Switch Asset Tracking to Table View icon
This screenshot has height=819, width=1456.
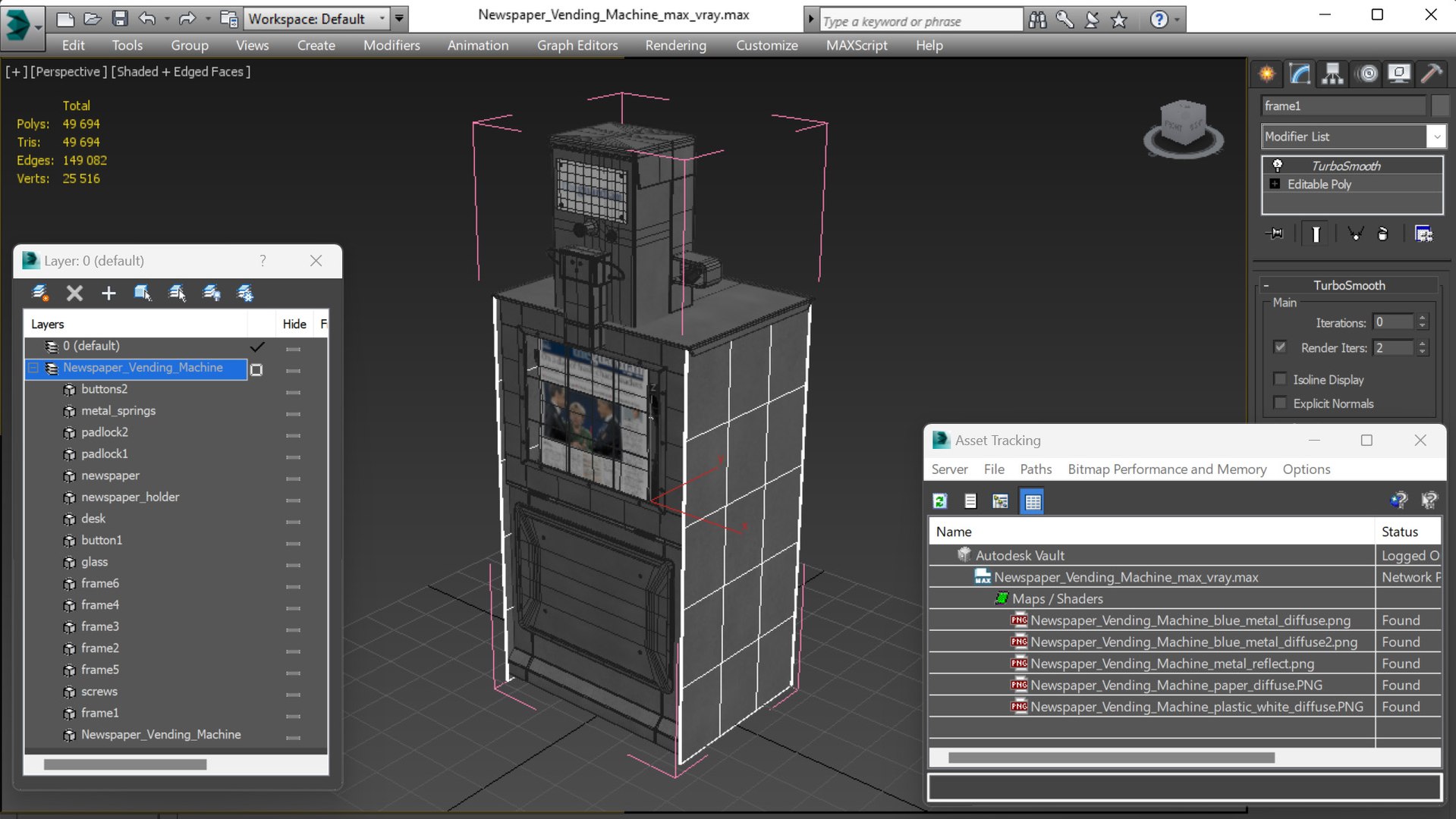(1032, 501)
